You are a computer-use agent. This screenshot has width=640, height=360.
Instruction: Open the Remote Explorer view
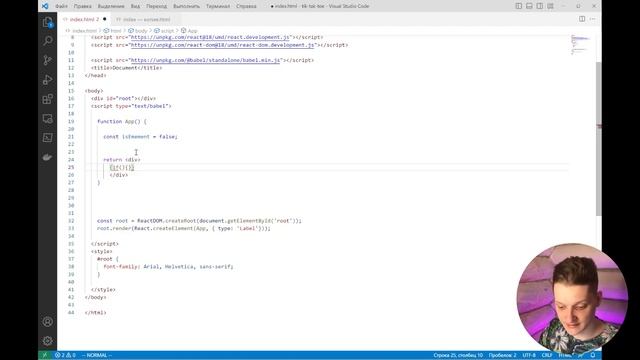48,118
